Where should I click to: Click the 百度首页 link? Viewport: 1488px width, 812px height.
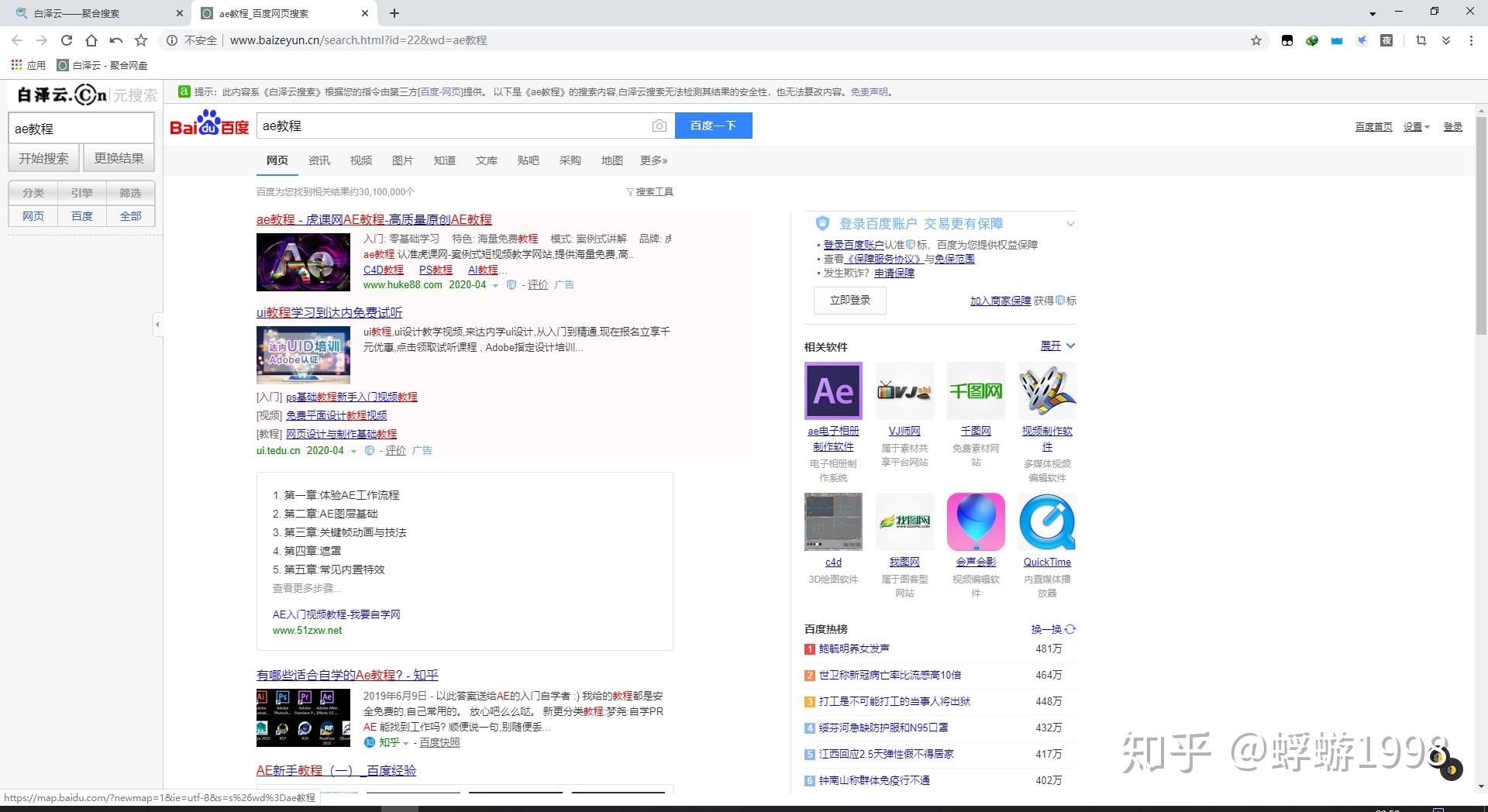[1373, 127]
